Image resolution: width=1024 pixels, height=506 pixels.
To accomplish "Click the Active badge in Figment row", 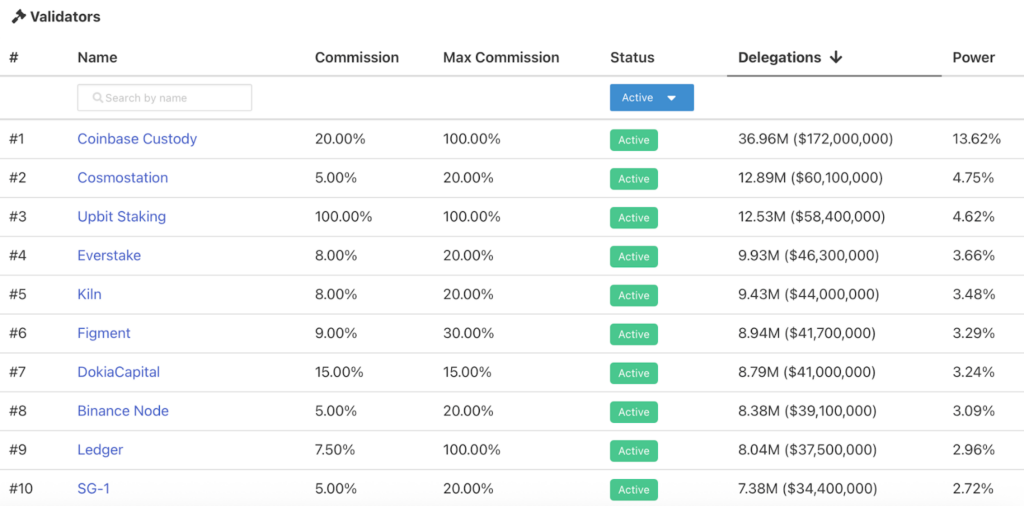I will coord(633,334).
